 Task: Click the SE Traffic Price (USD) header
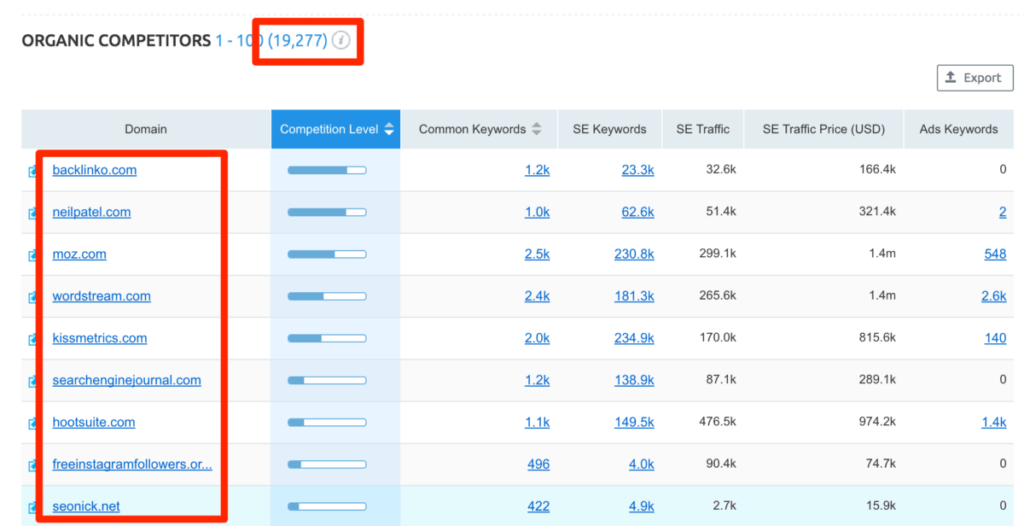coord(824,129)
